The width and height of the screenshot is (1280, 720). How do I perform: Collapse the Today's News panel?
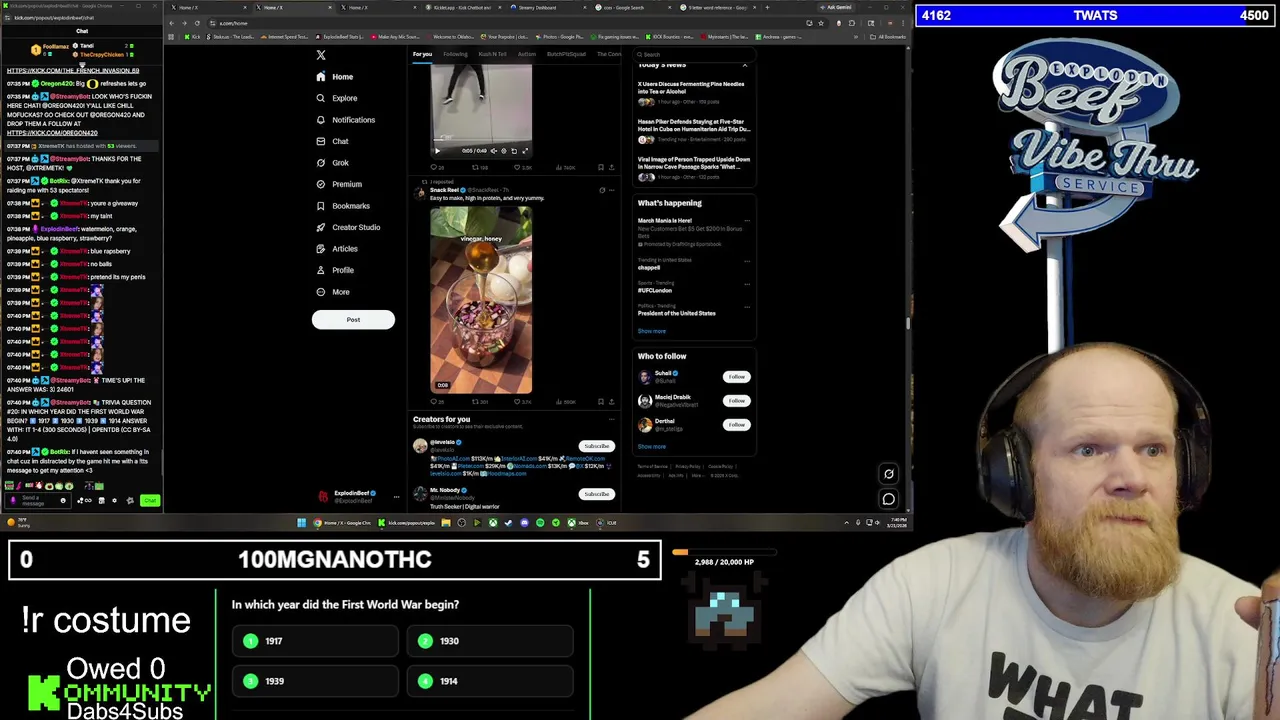click(744, 65)
